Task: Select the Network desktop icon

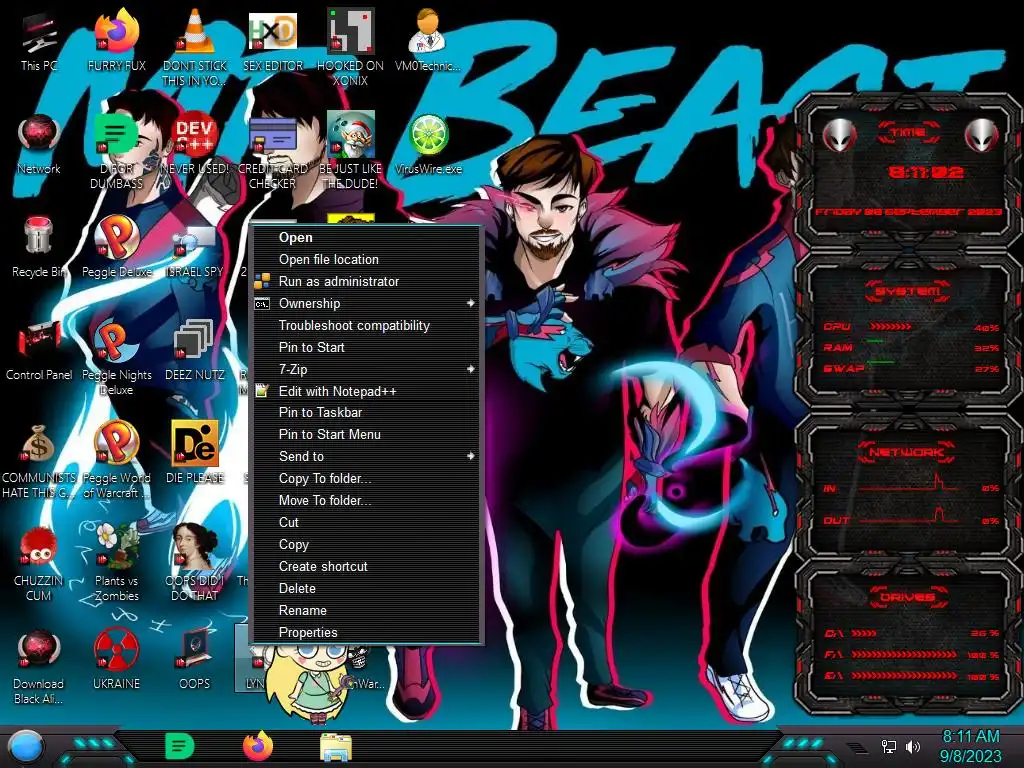Action: pos(39,144)
